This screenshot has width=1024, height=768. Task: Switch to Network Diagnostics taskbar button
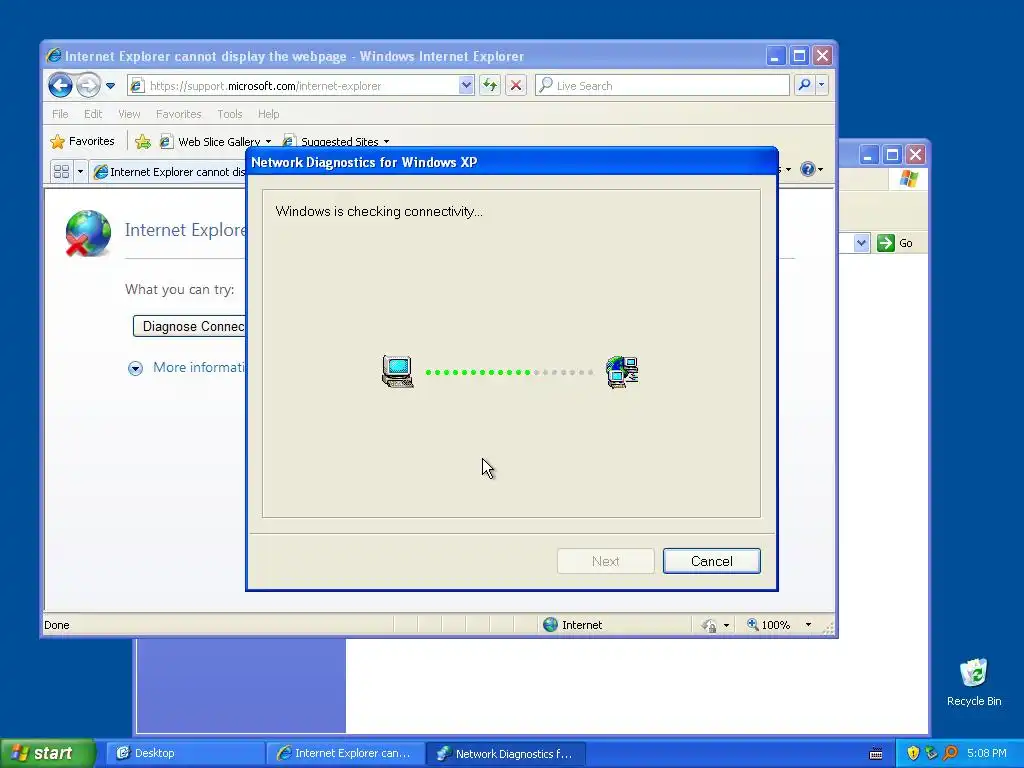point(506,753)
